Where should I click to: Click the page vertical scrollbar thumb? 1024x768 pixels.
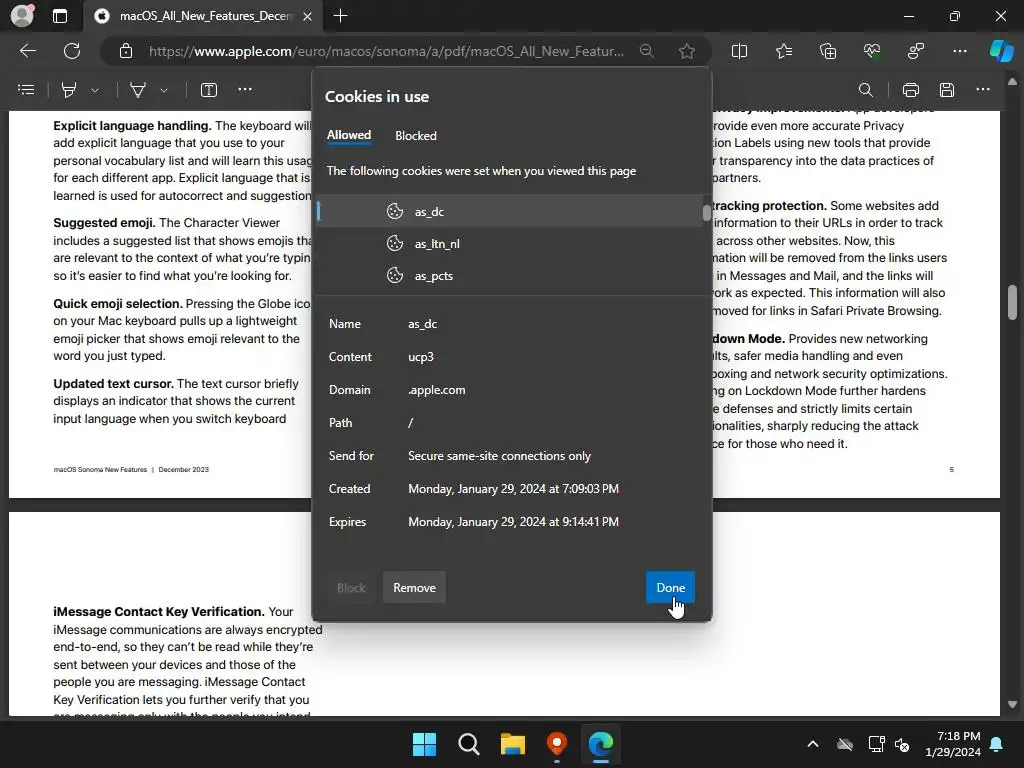(1012, 302)
